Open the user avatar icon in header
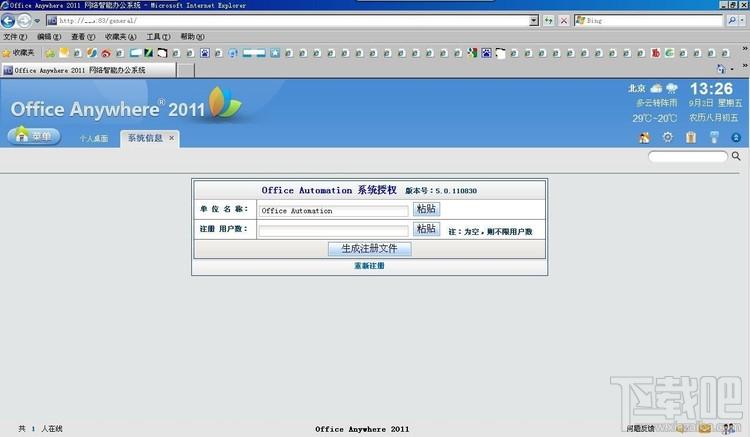The height and width of the screenshot is (437, 750). 644,138
